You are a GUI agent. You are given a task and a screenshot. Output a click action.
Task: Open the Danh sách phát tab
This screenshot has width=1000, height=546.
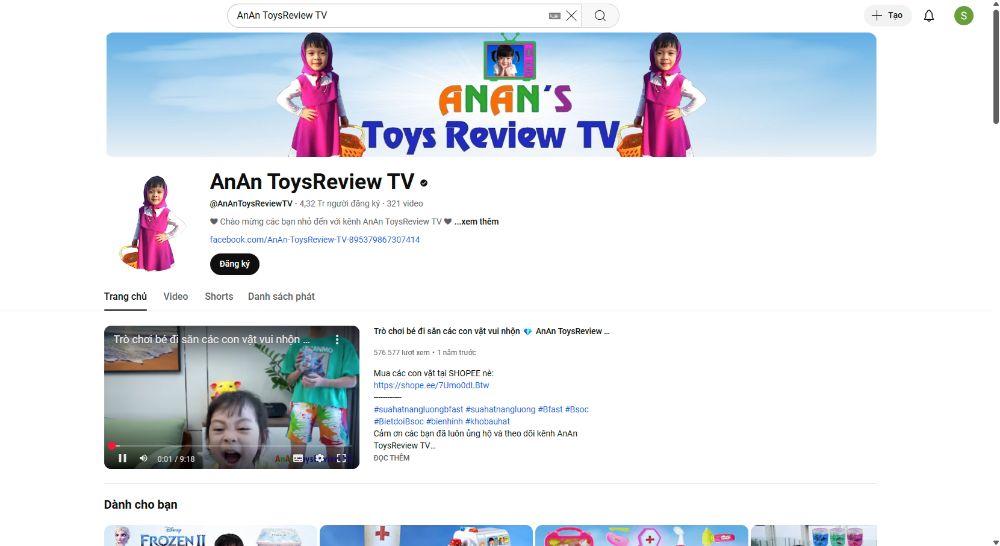(x=281, y=297)
